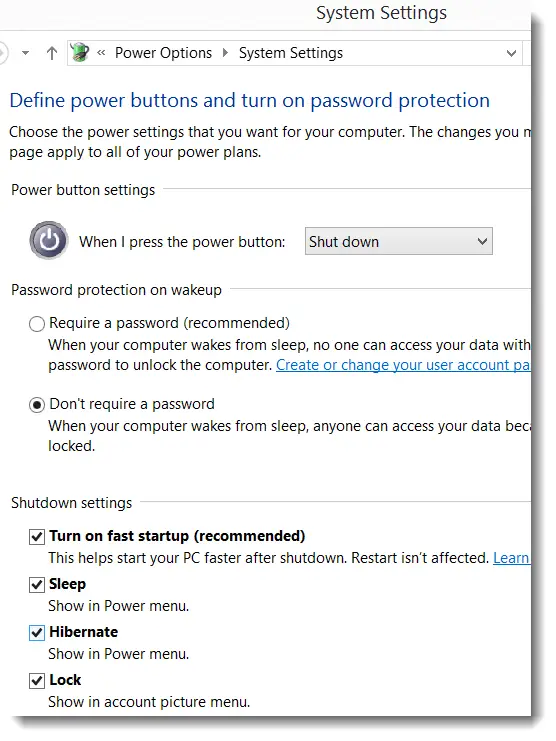Screen dimensions: 556x741
Task: Open Create or change your user account password link
Action: (403, 365)
